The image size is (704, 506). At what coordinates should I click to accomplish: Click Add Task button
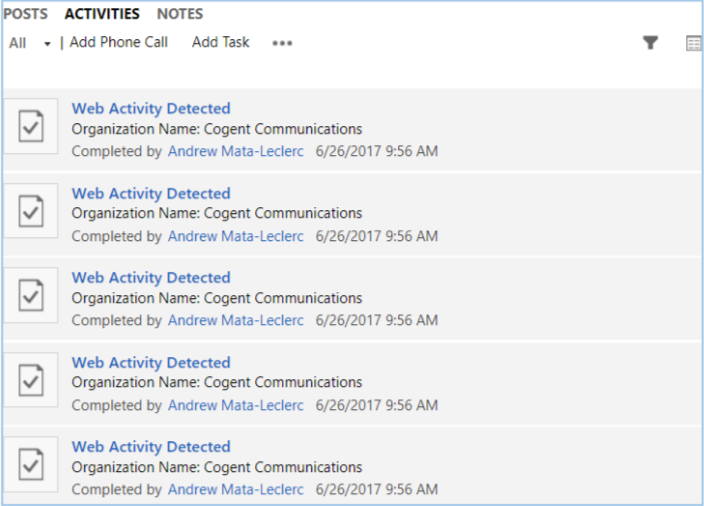221,42
